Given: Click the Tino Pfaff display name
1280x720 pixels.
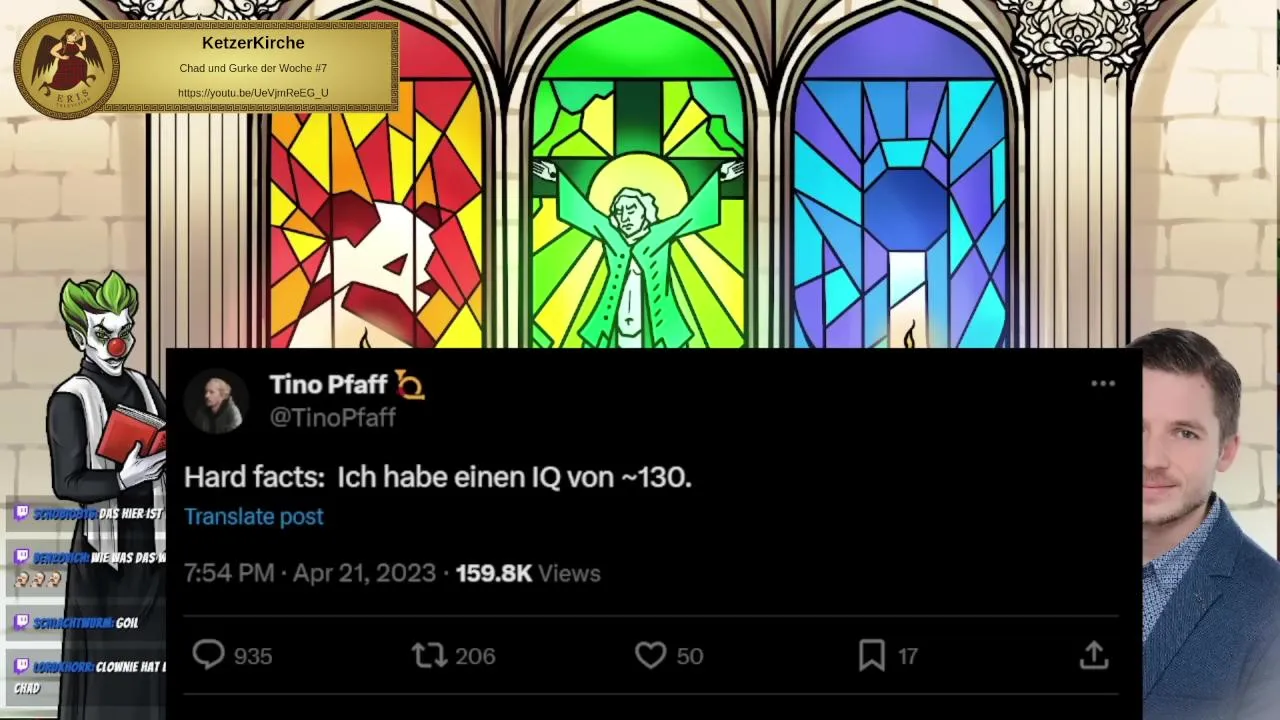Looking at the screenshot, I should [328, 384].
